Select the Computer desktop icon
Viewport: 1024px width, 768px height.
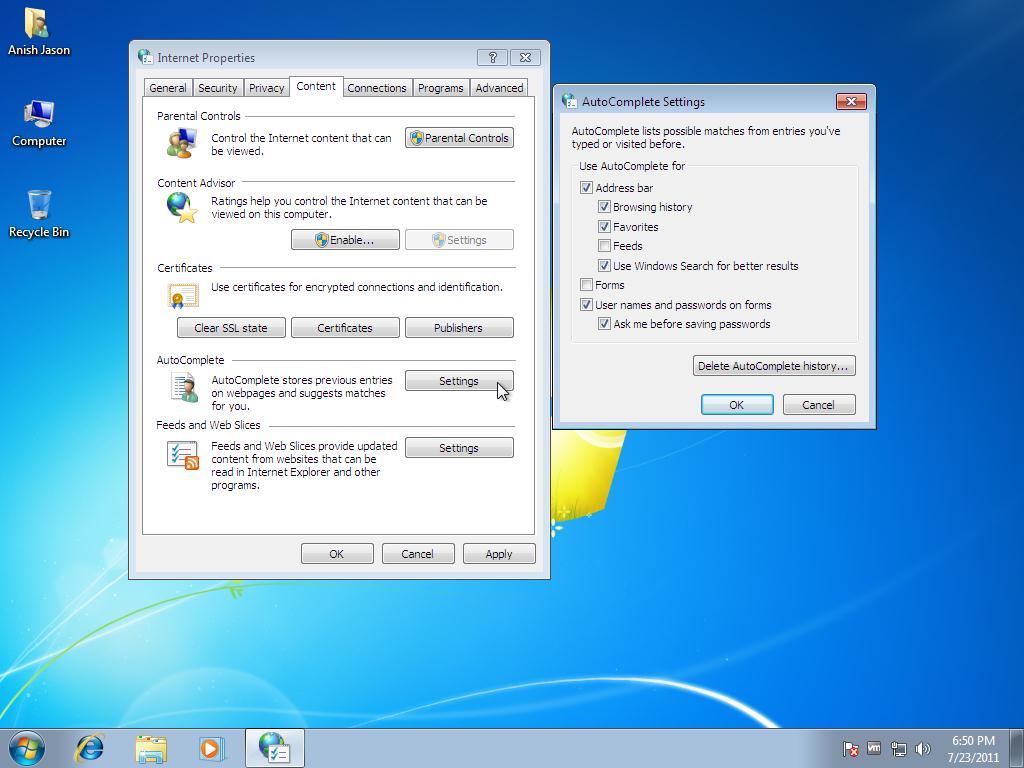coord(39,123)
